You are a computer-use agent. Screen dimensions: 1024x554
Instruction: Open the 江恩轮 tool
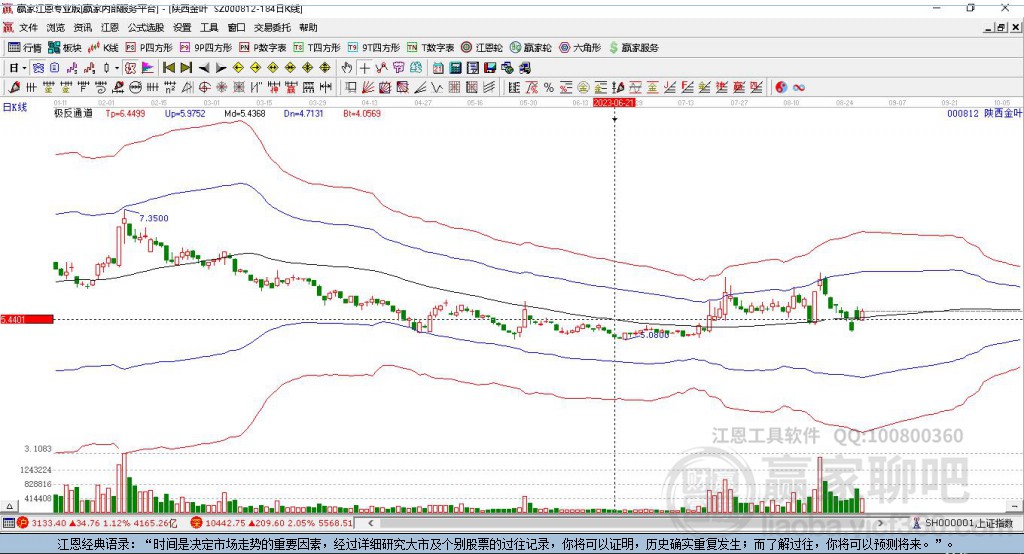[482, 48]
